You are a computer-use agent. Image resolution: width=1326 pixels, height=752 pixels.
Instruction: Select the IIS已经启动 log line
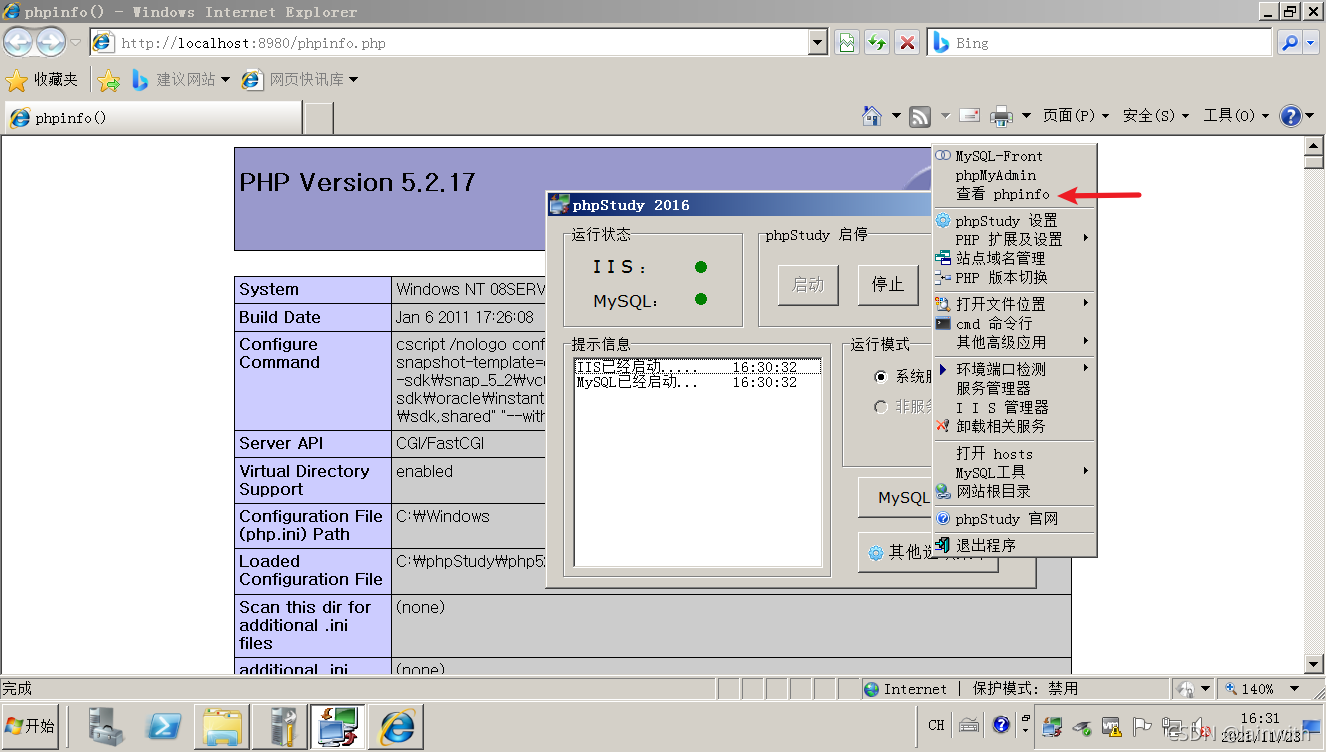698,367
